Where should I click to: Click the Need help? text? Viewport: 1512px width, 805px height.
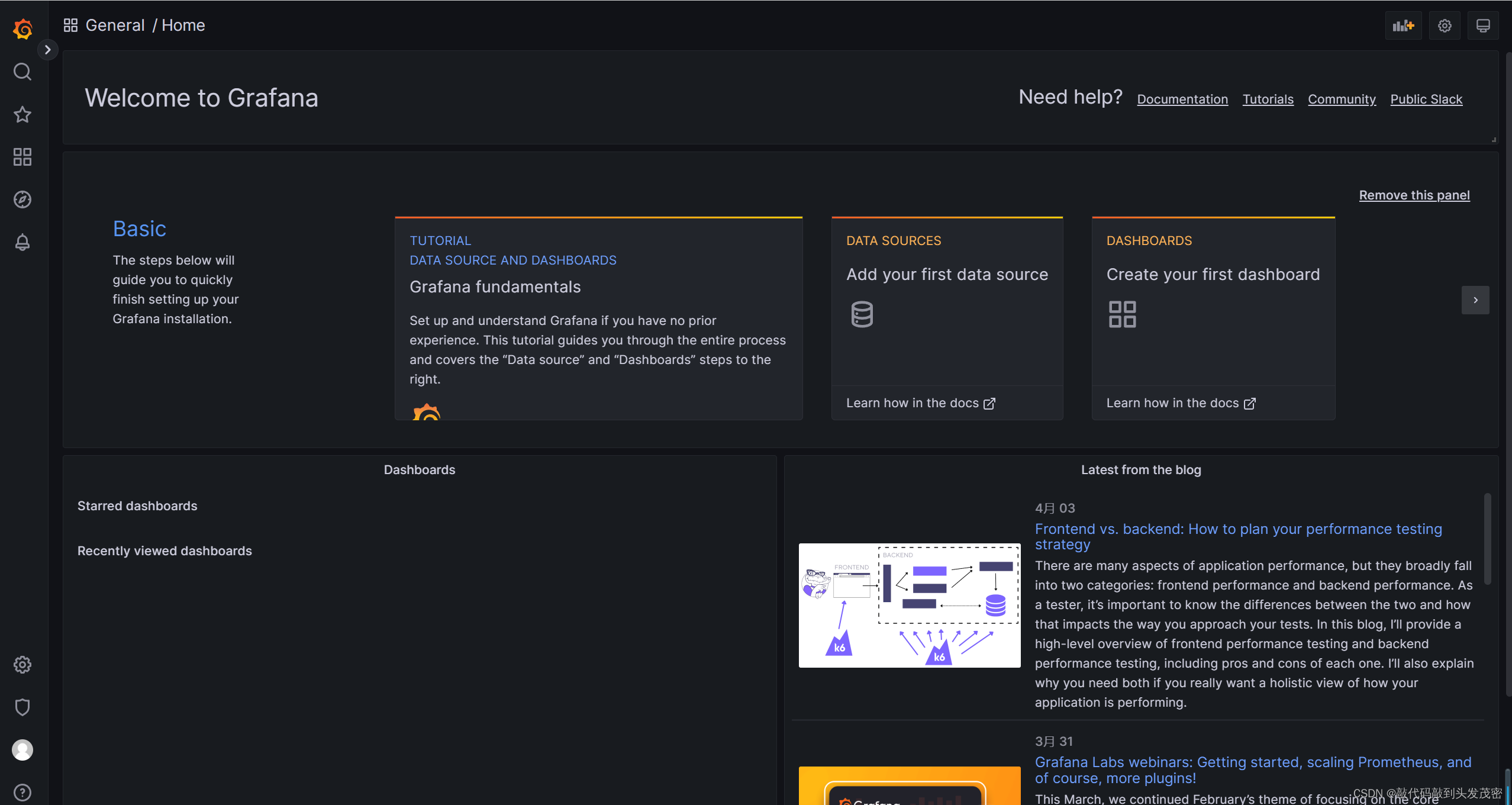[x=1071, y=96]
